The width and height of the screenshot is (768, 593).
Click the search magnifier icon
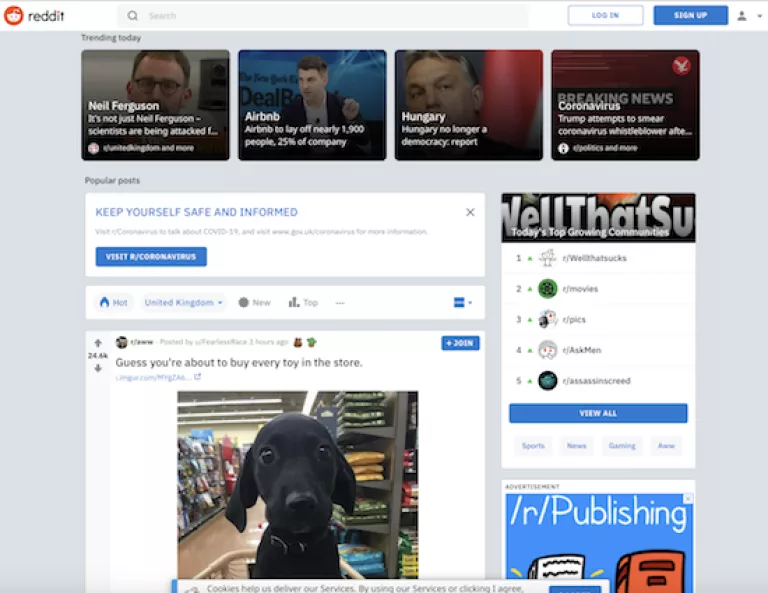click(132, 16)
